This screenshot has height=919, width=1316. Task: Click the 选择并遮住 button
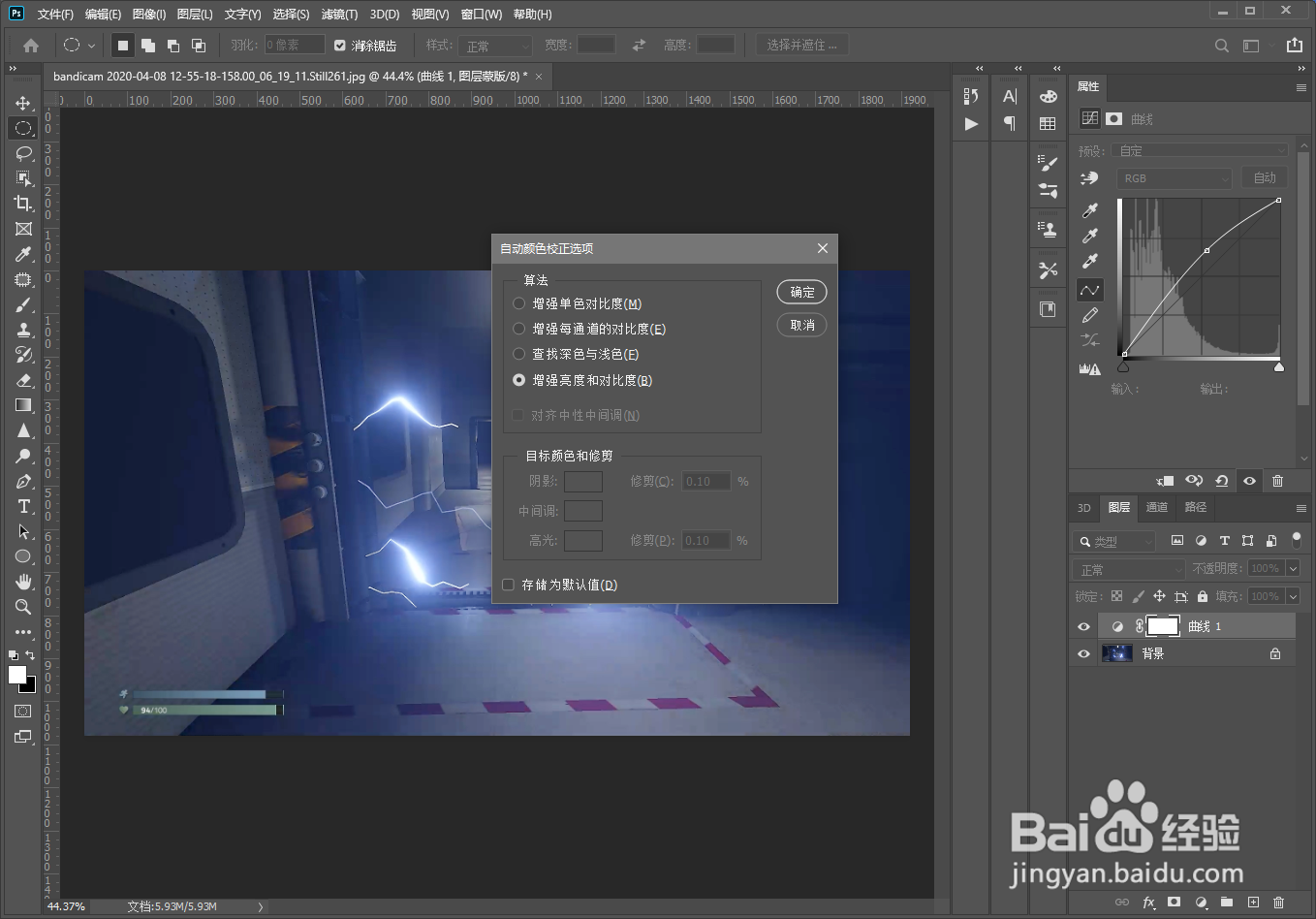click(802, 45)
